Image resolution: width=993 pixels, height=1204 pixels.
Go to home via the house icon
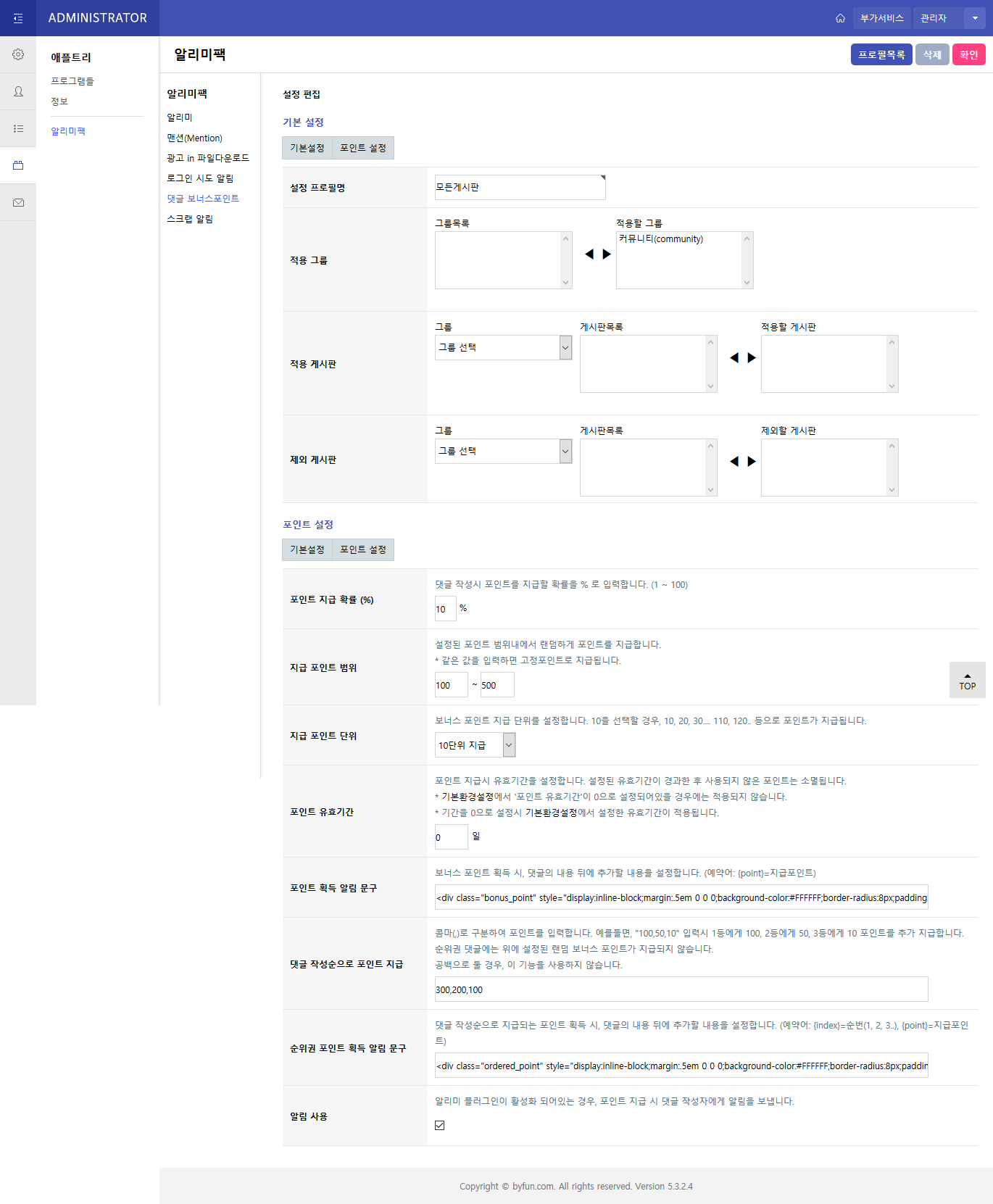pos(840,18)
